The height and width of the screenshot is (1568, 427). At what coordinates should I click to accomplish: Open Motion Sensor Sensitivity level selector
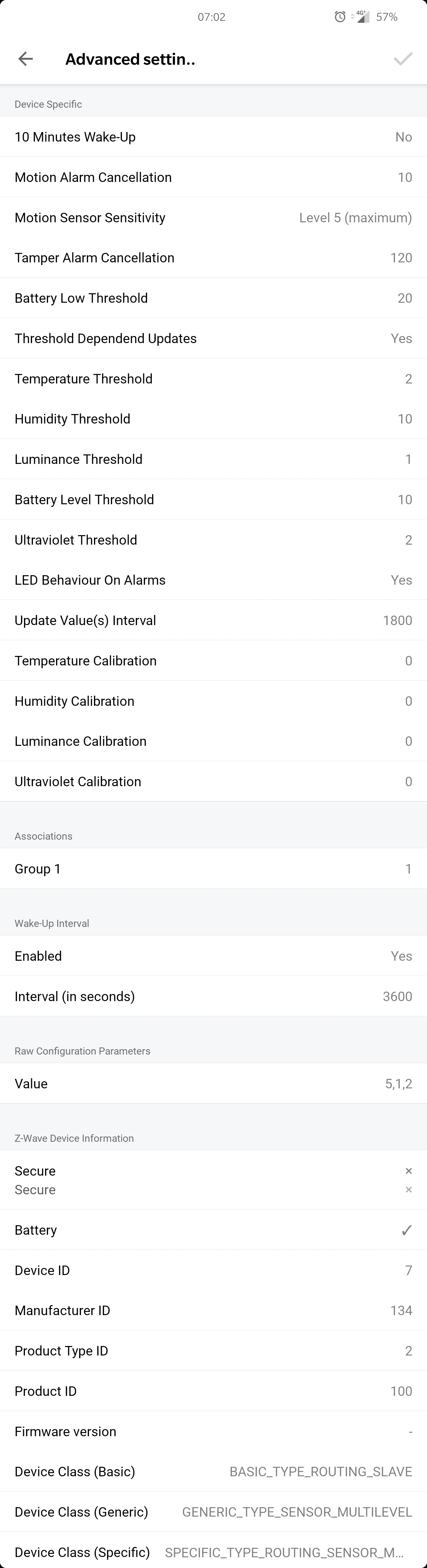[213, 218]
